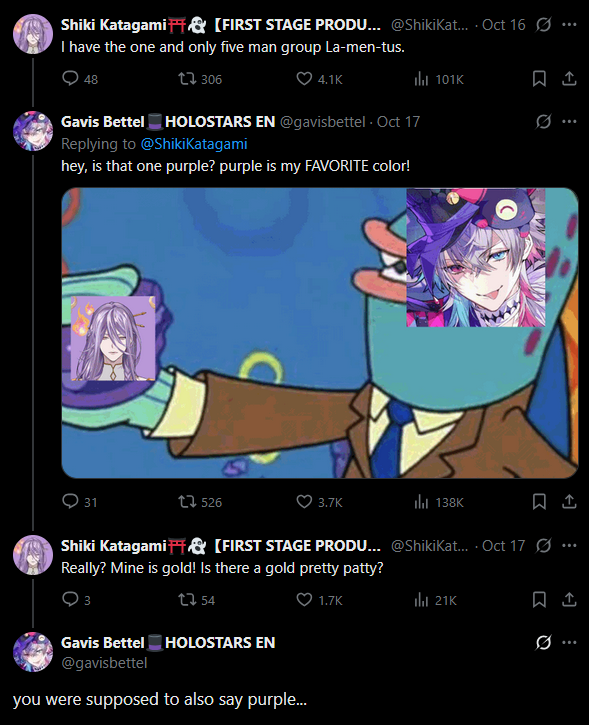The image size is (589, 725).
Task: Share Shiki's first tweet
Action: [x=569, y=79]
